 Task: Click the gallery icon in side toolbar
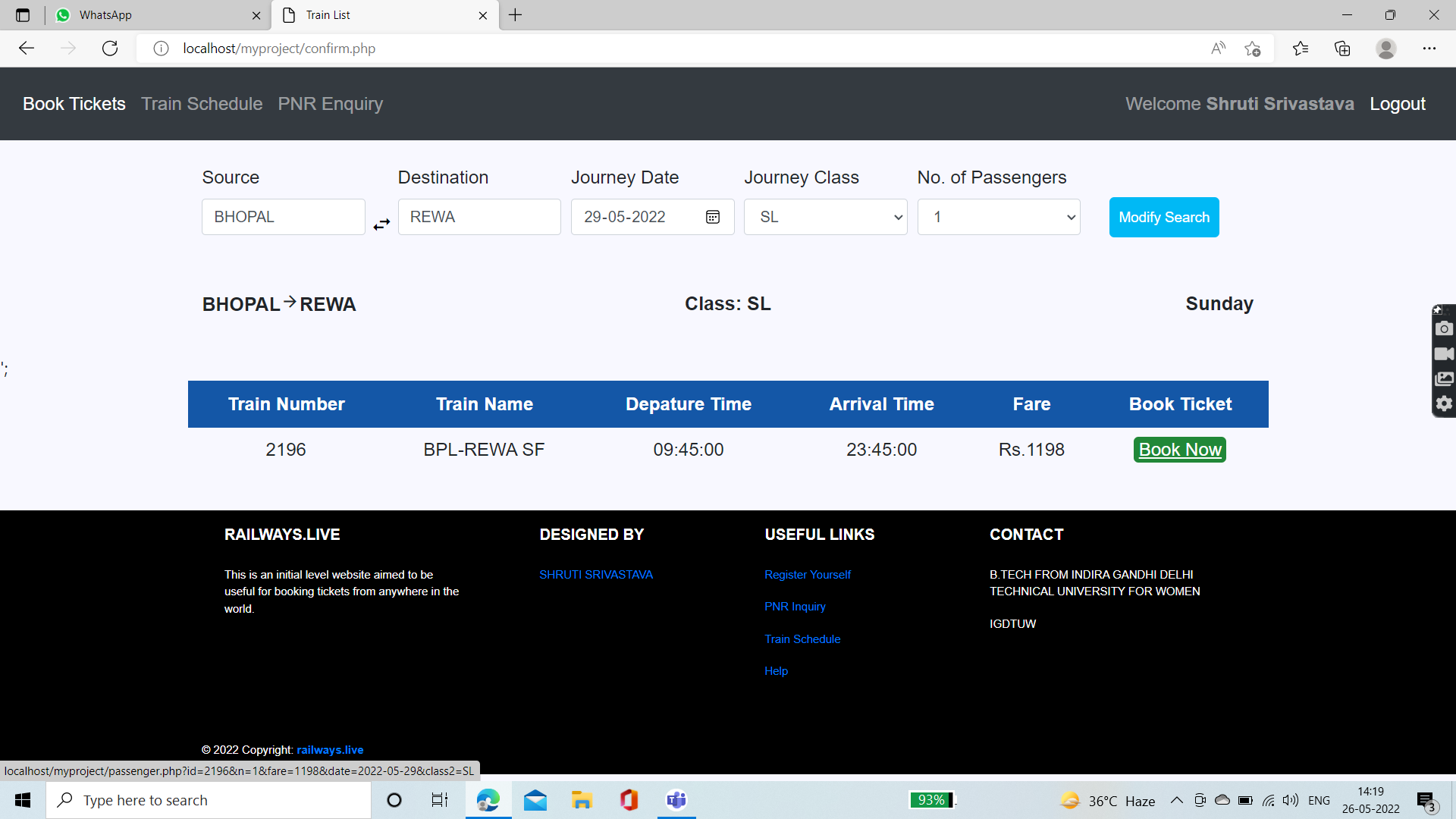pos(1444,378)
